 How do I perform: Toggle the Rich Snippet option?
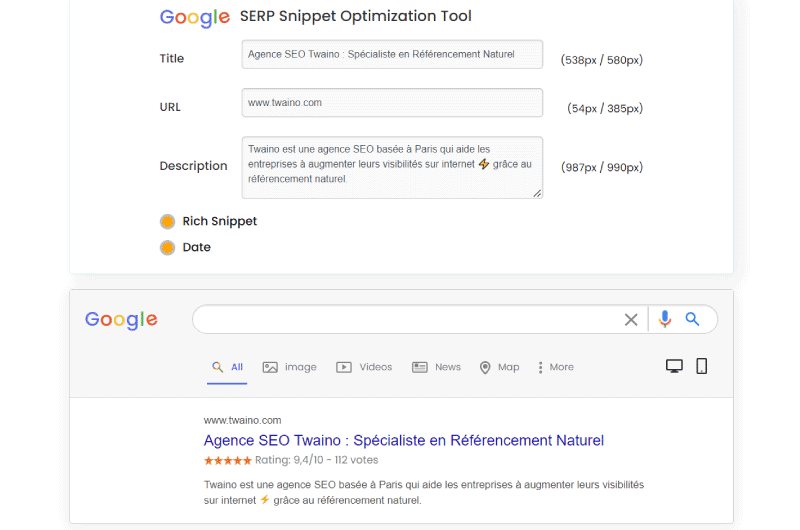click(x=167, y=221)
